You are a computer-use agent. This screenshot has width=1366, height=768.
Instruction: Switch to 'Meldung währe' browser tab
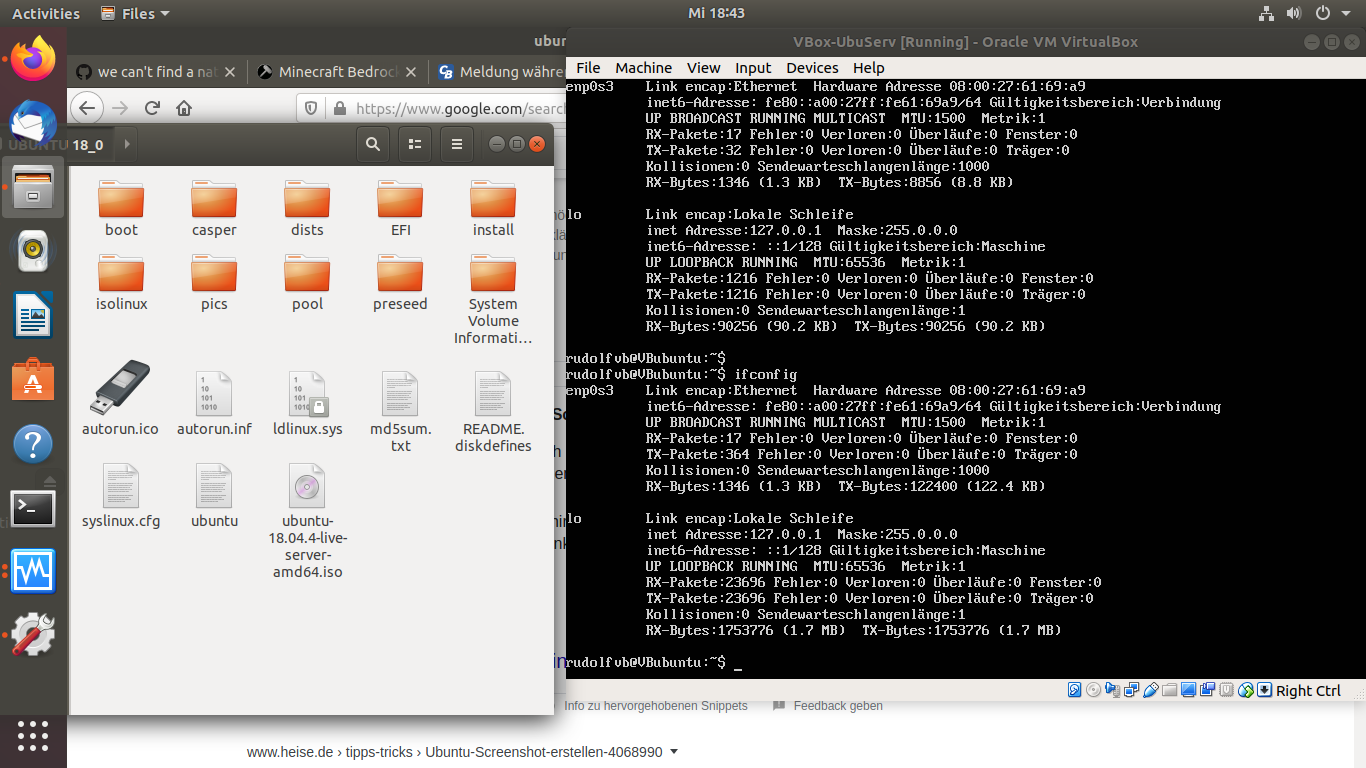pos(500,71)
